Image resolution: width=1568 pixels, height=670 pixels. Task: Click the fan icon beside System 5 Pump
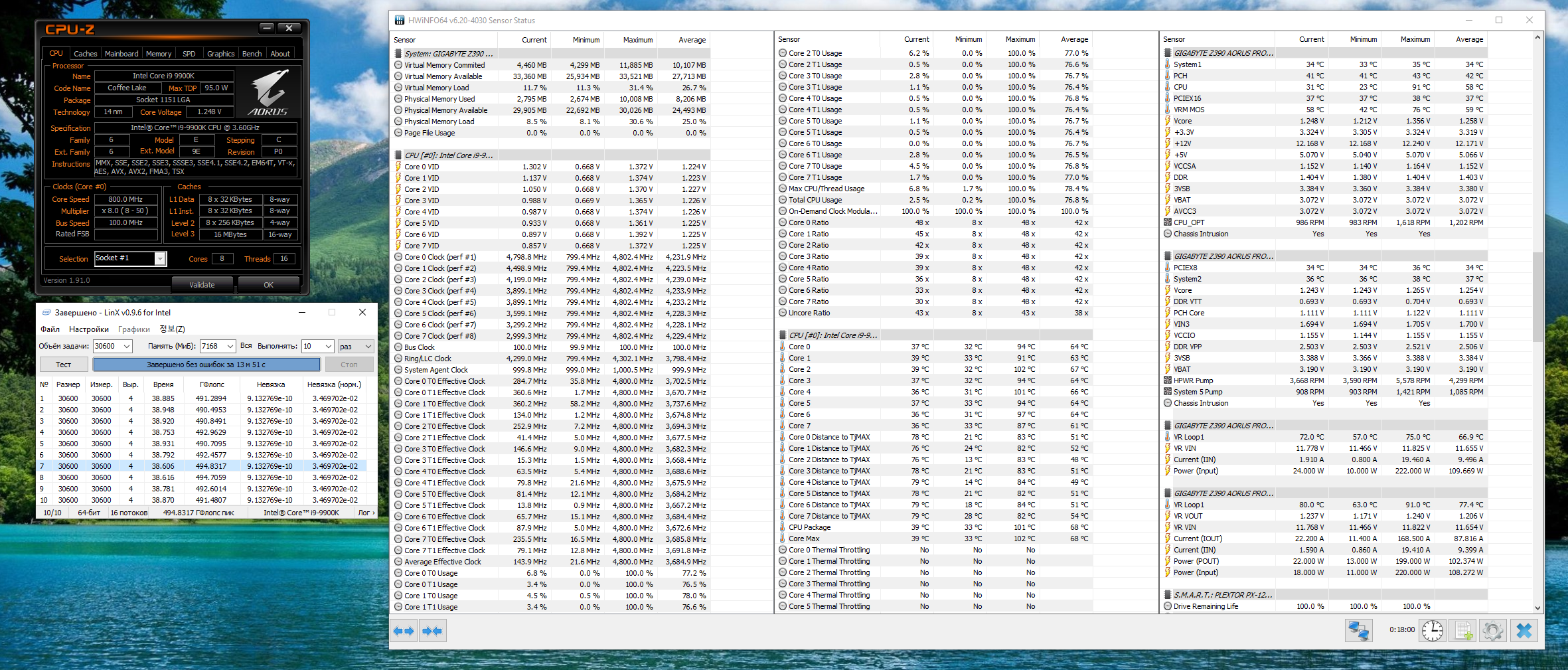click(x=1168, y=392)
